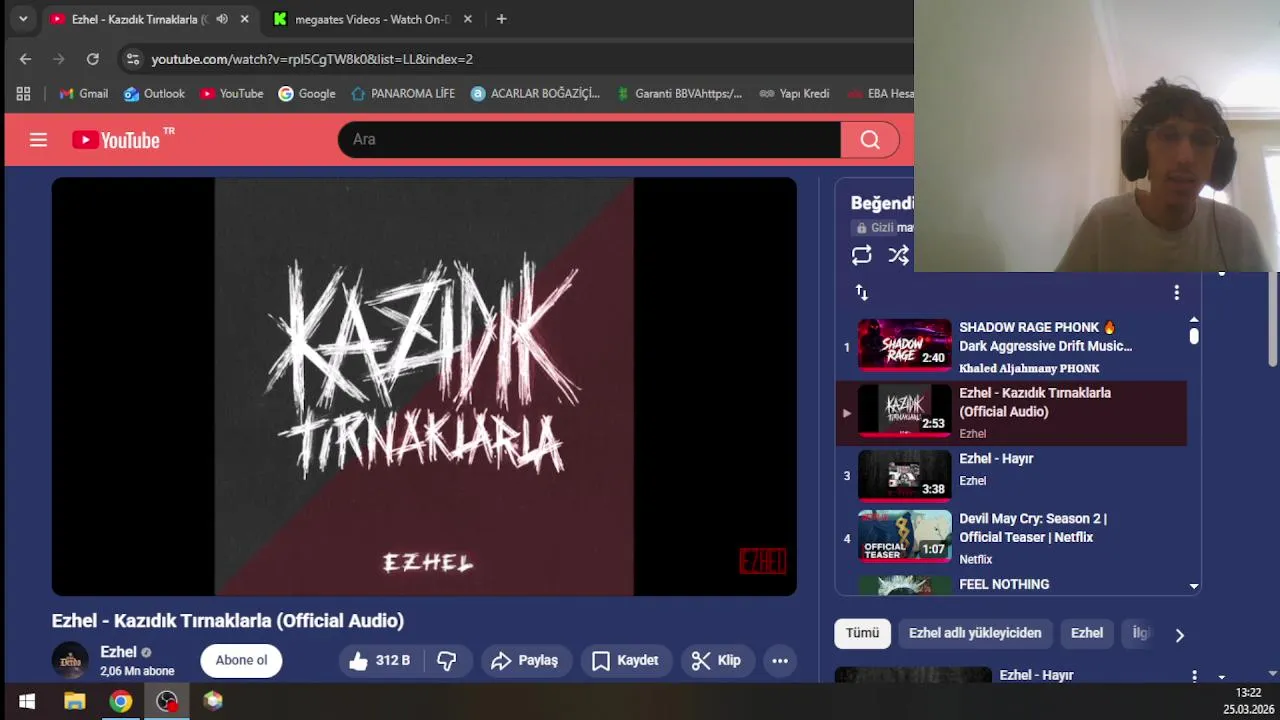
Task: Open the taskbar clock and date
Action: [x=1248, y=701]
